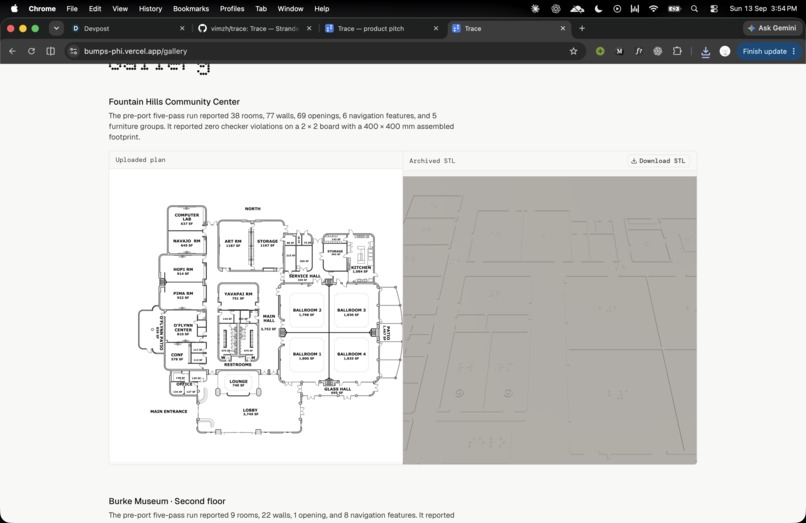Open a new browser tab

tap(582, 29)
